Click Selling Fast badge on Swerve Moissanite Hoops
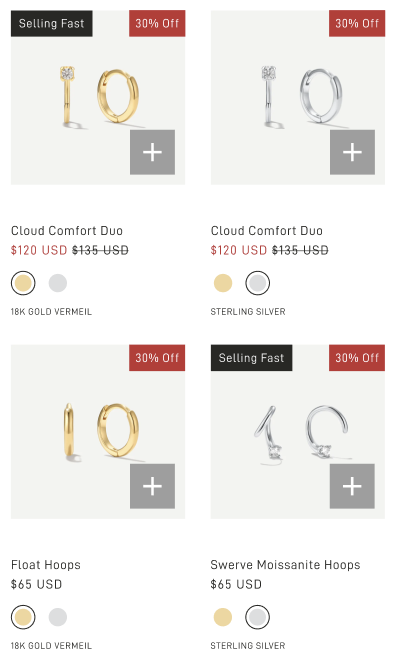Image resolution: width=394 pixels, height=664 pixels. [x=252, y=358]
